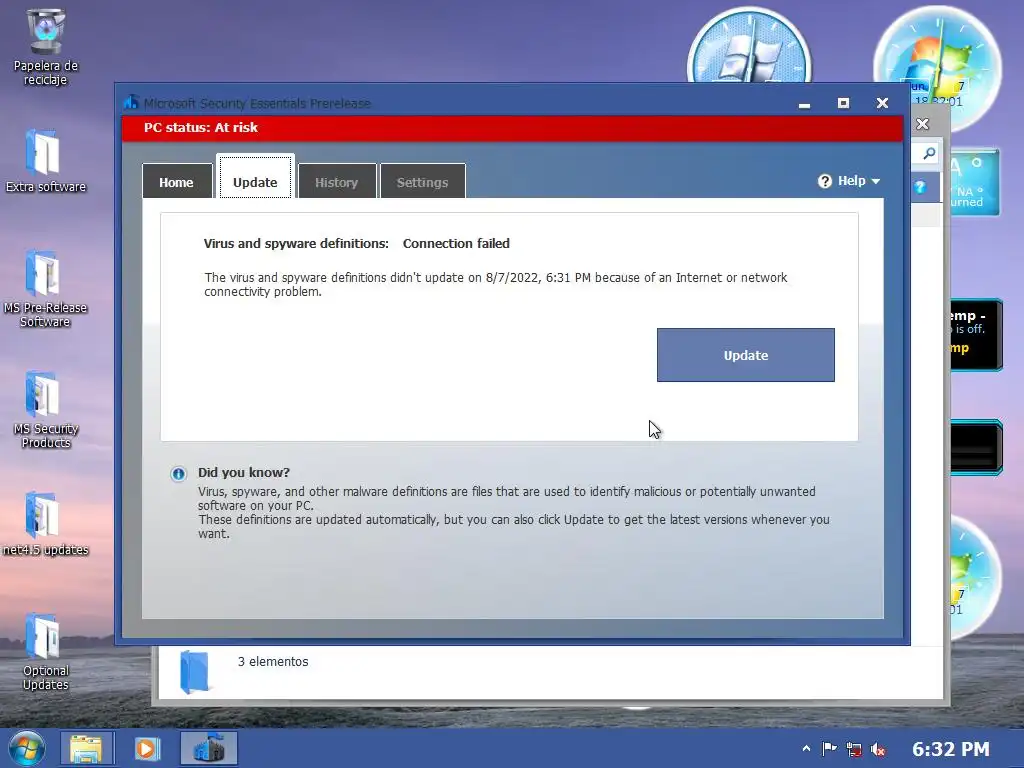Image resolution: width=1024 pixels, height=768 pixels.
Task: Click the 3 elementos text in Explorer
Action: pyautogui.click(x=273, y=662)
